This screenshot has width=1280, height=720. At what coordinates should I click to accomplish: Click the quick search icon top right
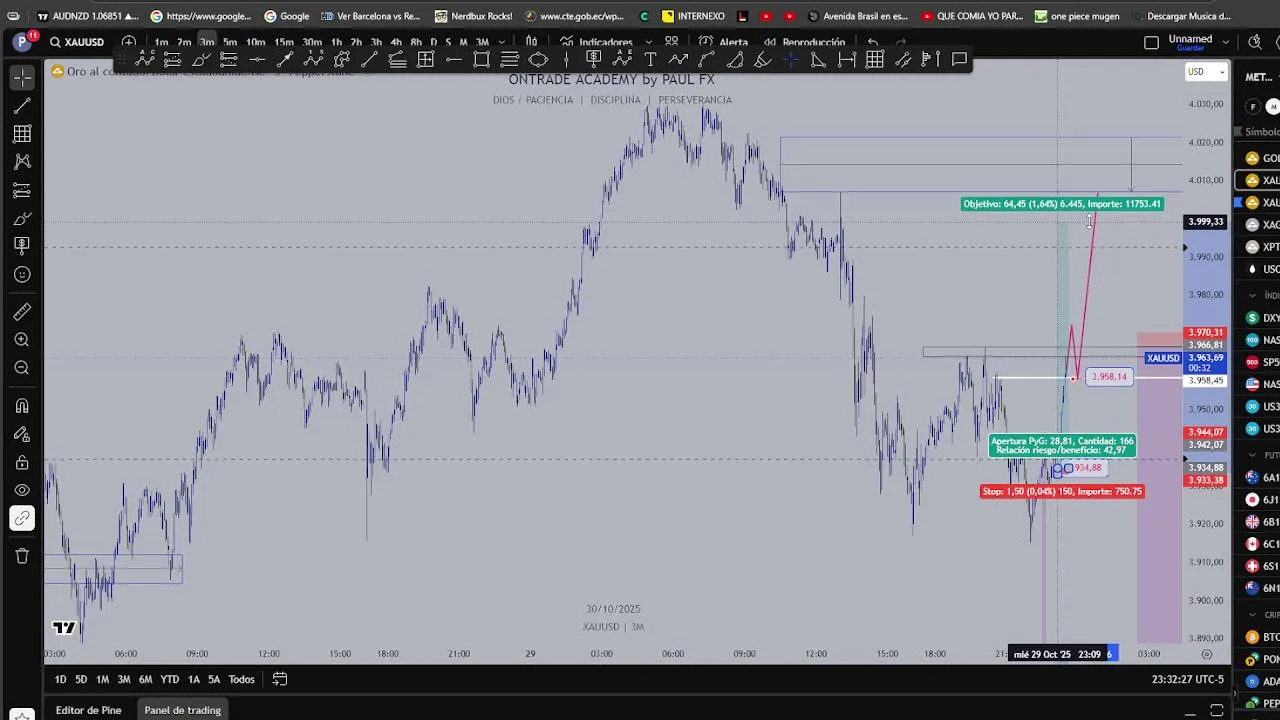point(1255,42)
